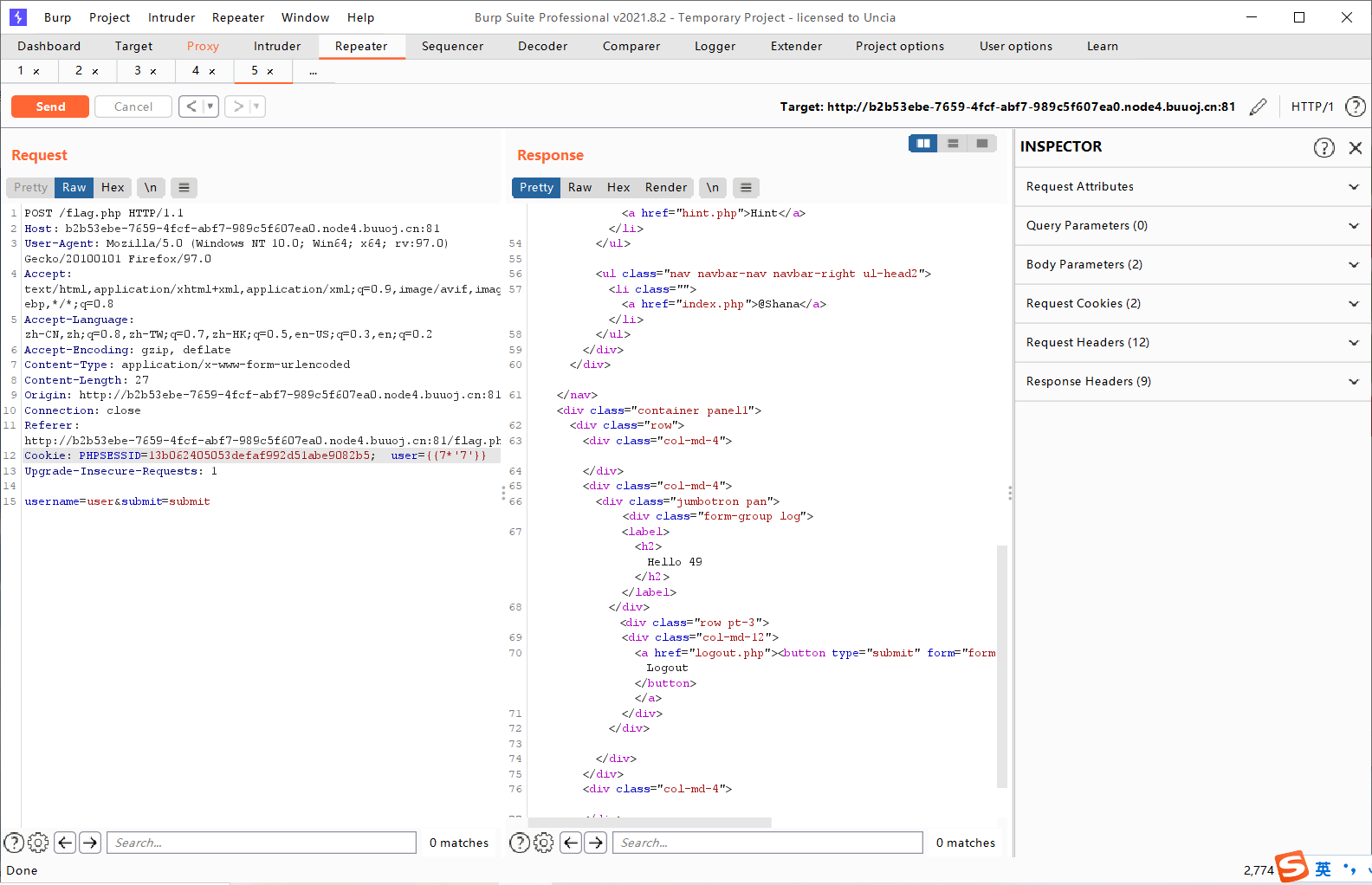Viewport: 1372px width, 885px height.
Task: Expand Request Attributes section
Action: 1193,186
